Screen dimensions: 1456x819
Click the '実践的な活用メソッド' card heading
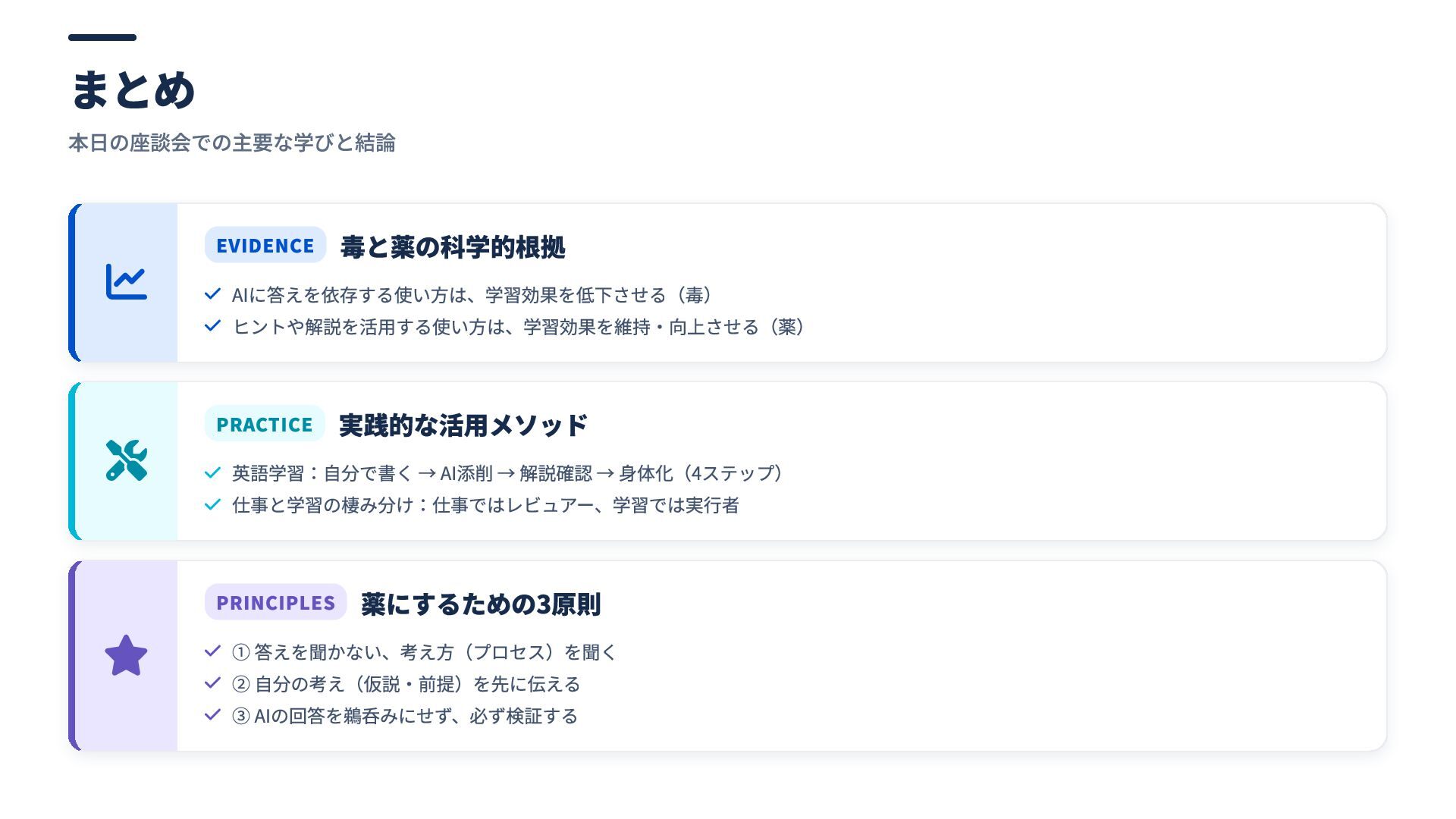point(463,425)
